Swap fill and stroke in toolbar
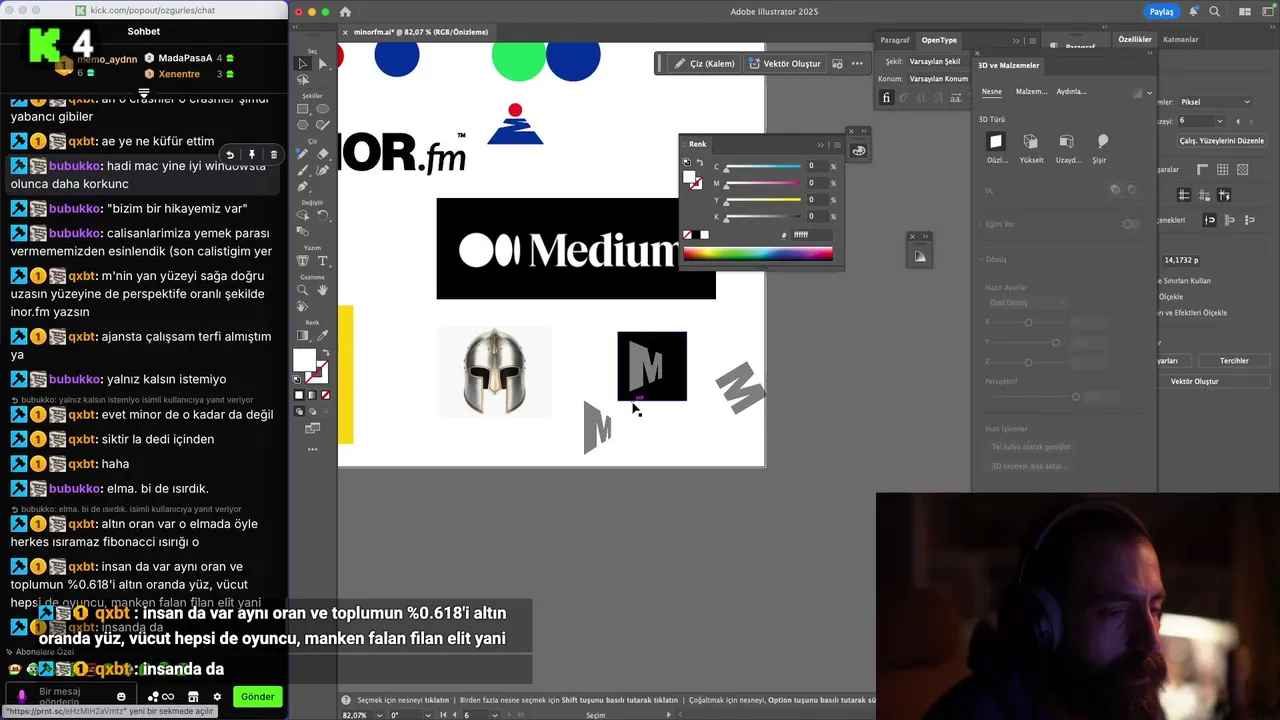 tap(324, 352)
